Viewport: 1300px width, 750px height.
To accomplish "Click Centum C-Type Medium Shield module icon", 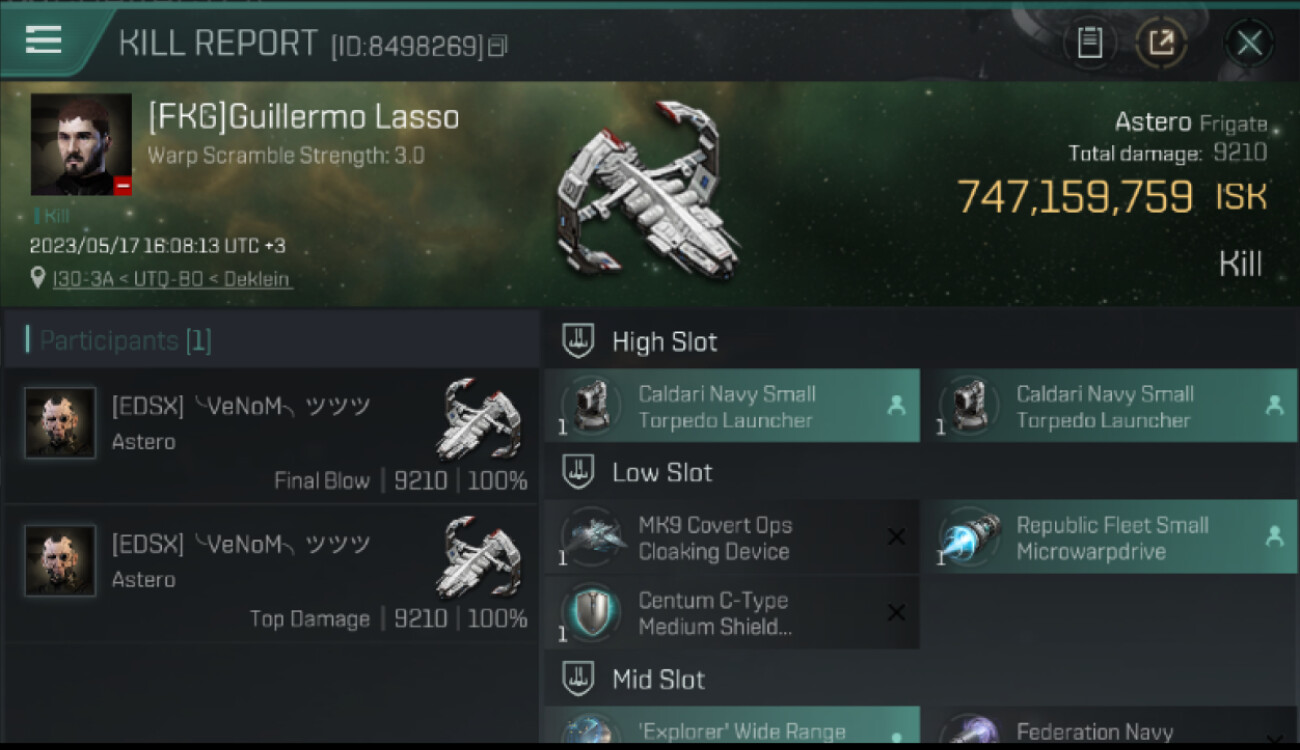I will click(593, 613).
